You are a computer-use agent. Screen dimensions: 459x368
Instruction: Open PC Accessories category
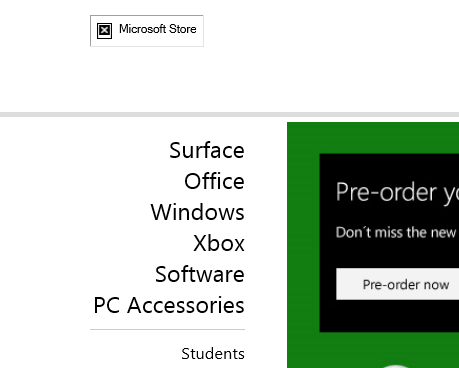169,305
